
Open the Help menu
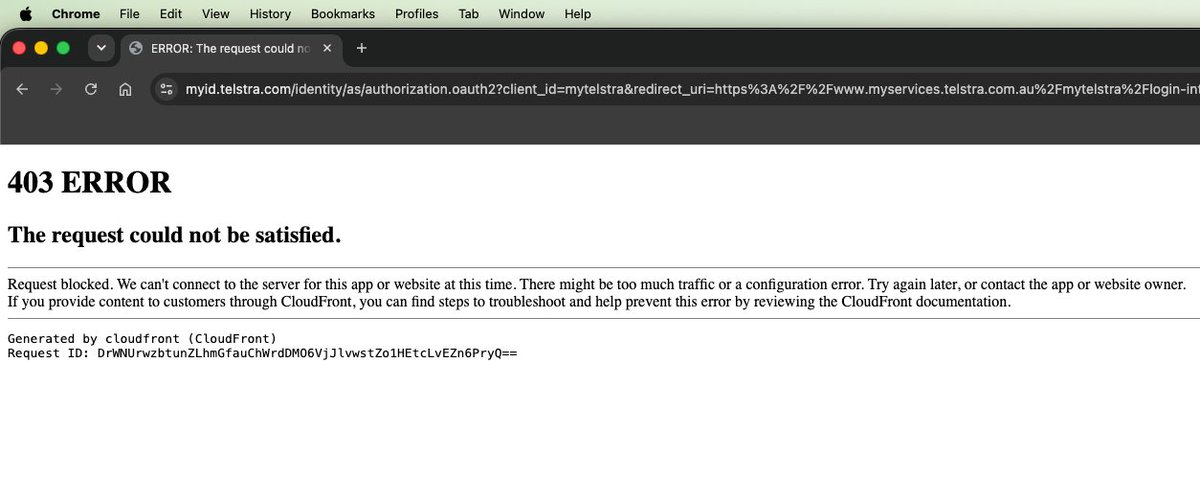(578, 14)
